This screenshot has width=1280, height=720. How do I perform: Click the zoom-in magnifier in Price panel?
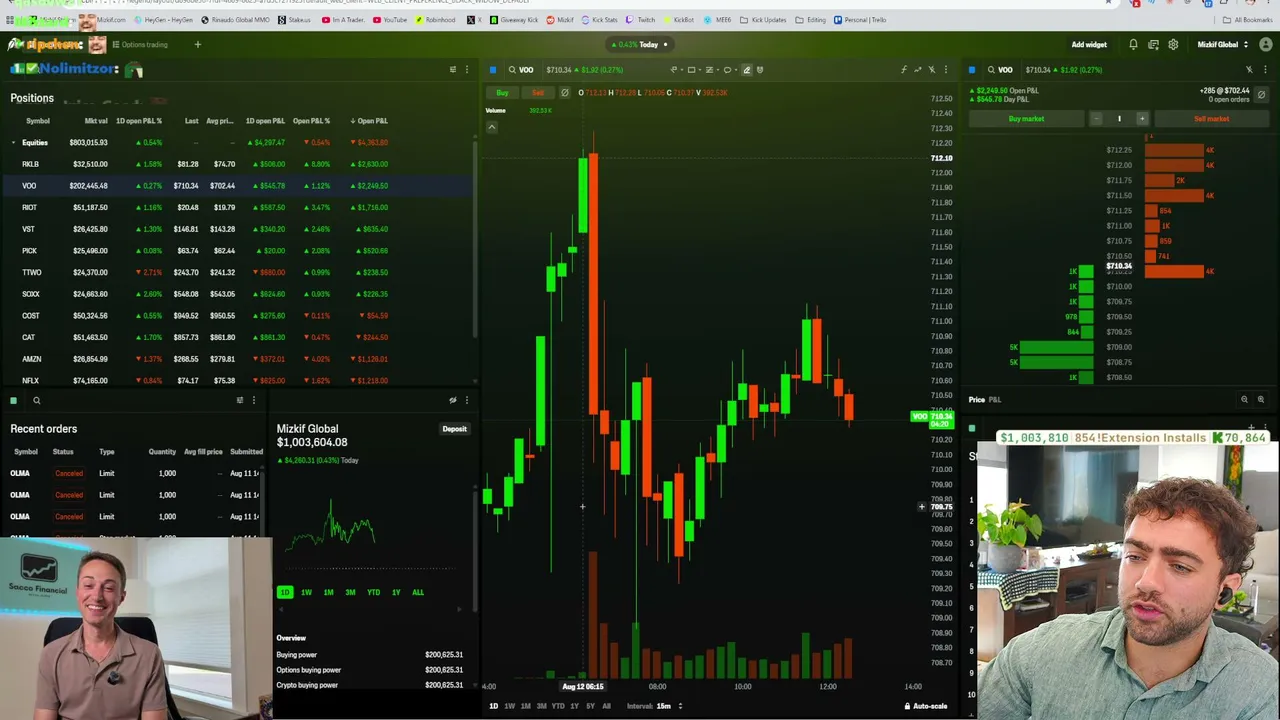coord(1260,400)
